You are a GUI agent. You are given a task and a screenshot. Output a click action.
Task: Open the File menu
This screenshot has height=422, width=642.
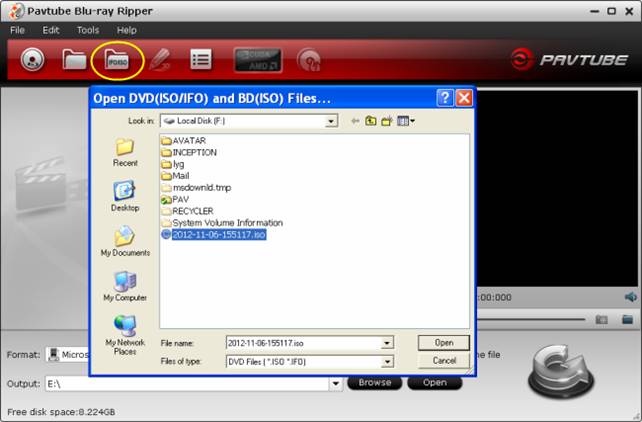click(x=17, y=30)
